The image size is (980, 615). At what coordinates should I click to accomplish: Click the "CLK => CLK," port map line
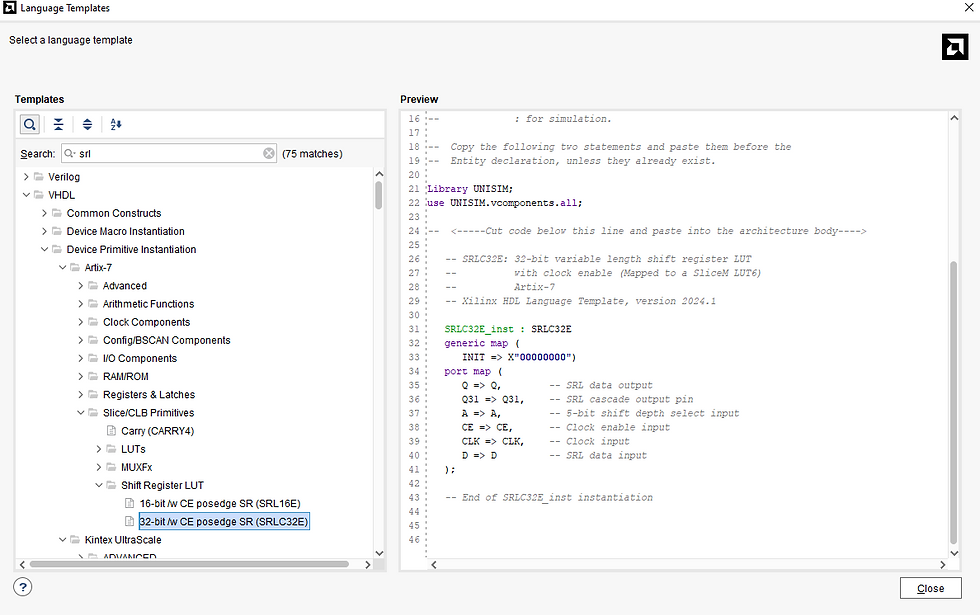[x=493, y=441]
